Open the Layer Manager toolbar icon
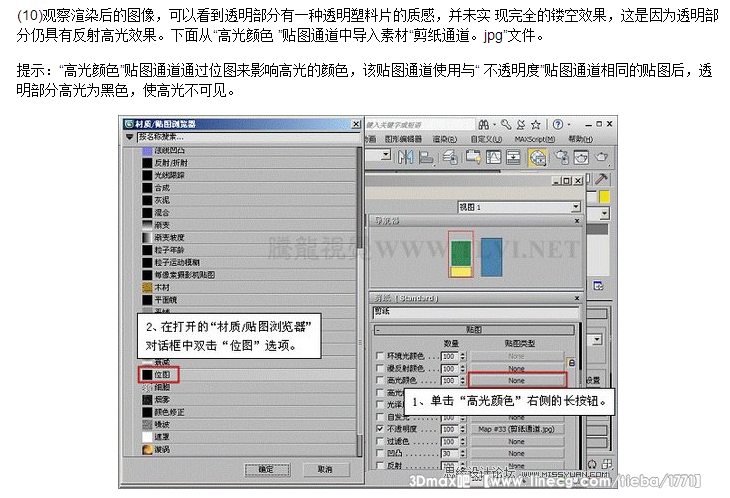 pyautogui.click(x=450, y=157)
